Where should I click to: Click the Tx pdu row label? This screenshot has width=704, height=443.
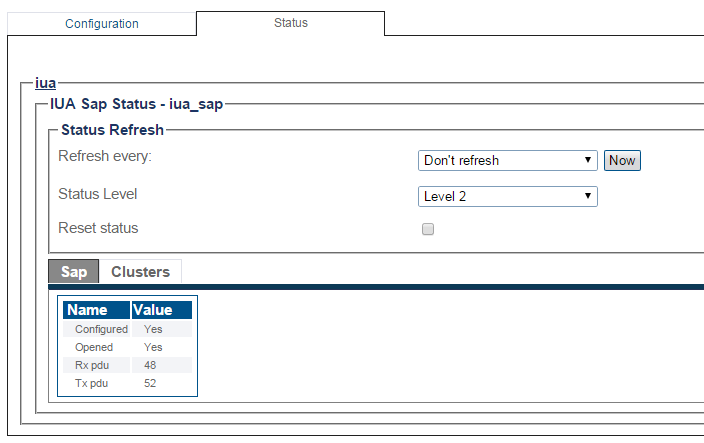pyautogui.click(x=92, y=383)
